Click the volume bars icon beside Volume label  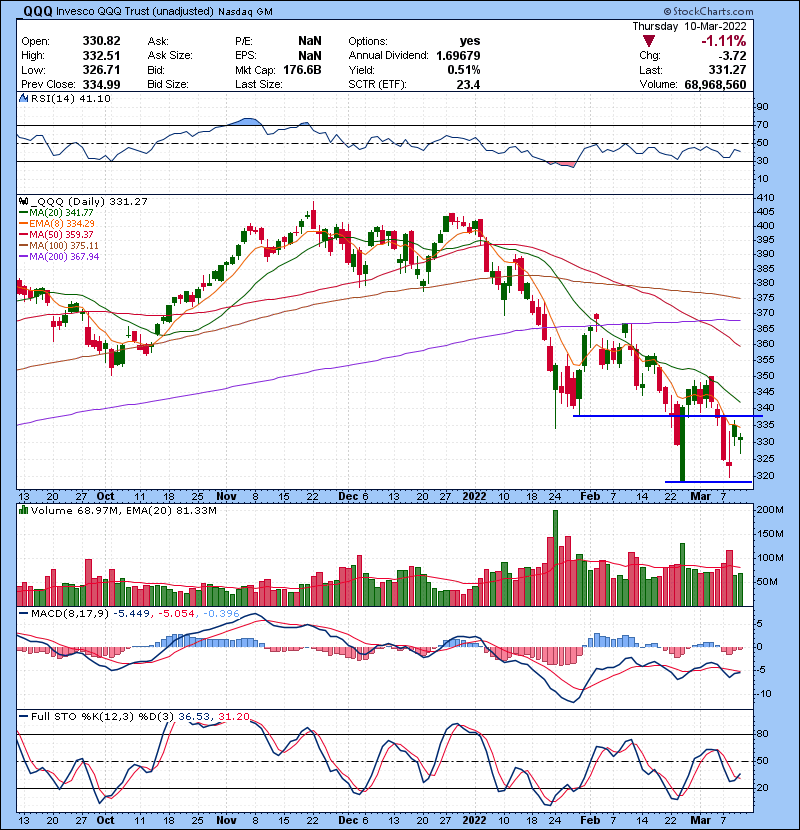(x=23, y=510)
